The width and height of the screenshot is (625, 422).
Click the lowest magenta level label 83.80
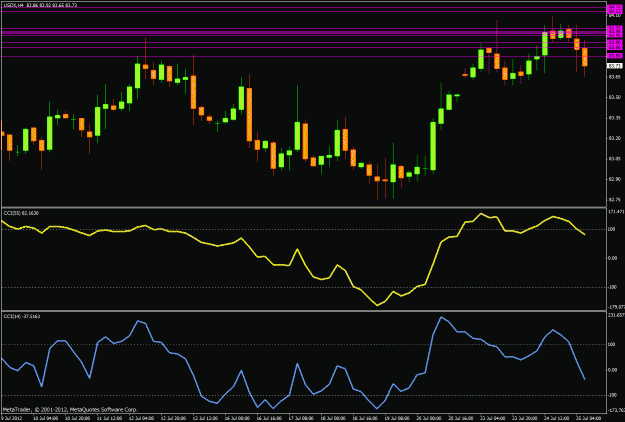(x=614, y=56)
